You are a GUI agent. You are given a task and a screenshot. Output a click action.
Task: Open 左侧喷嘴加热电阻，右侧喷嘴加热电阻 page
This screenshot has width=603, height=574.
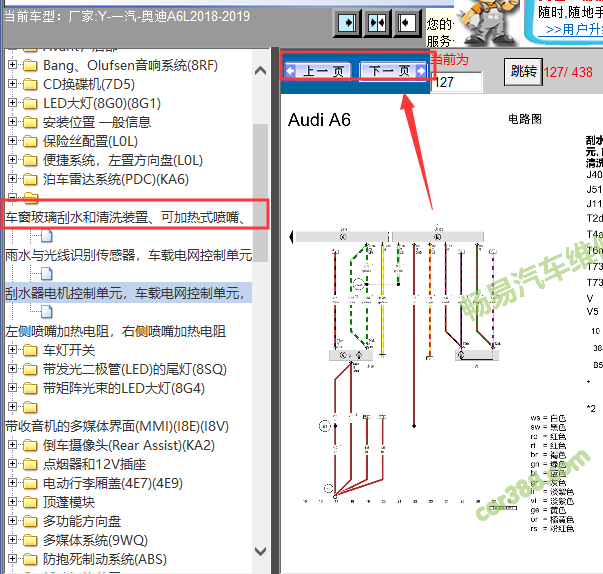115,331
